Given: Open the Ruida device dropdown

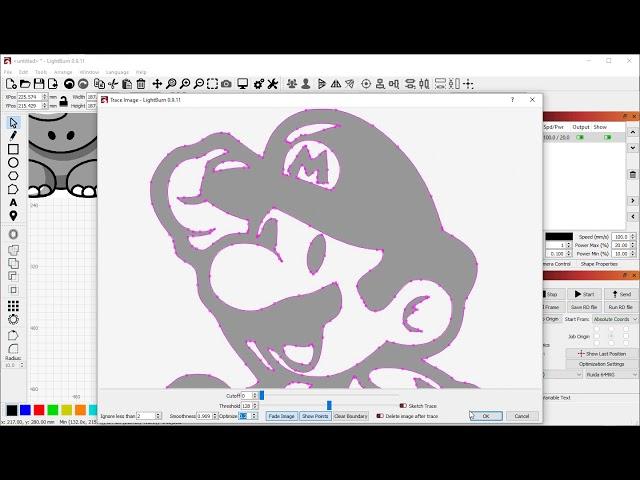Looking at the screenshot, I should tap(611, 374).
